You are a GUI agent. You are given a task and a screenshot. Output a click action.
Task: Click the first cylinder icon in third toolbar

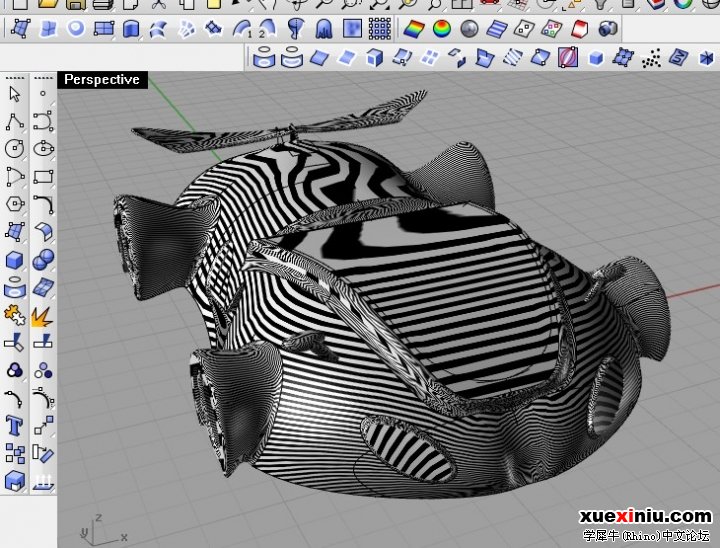[264, 58]
